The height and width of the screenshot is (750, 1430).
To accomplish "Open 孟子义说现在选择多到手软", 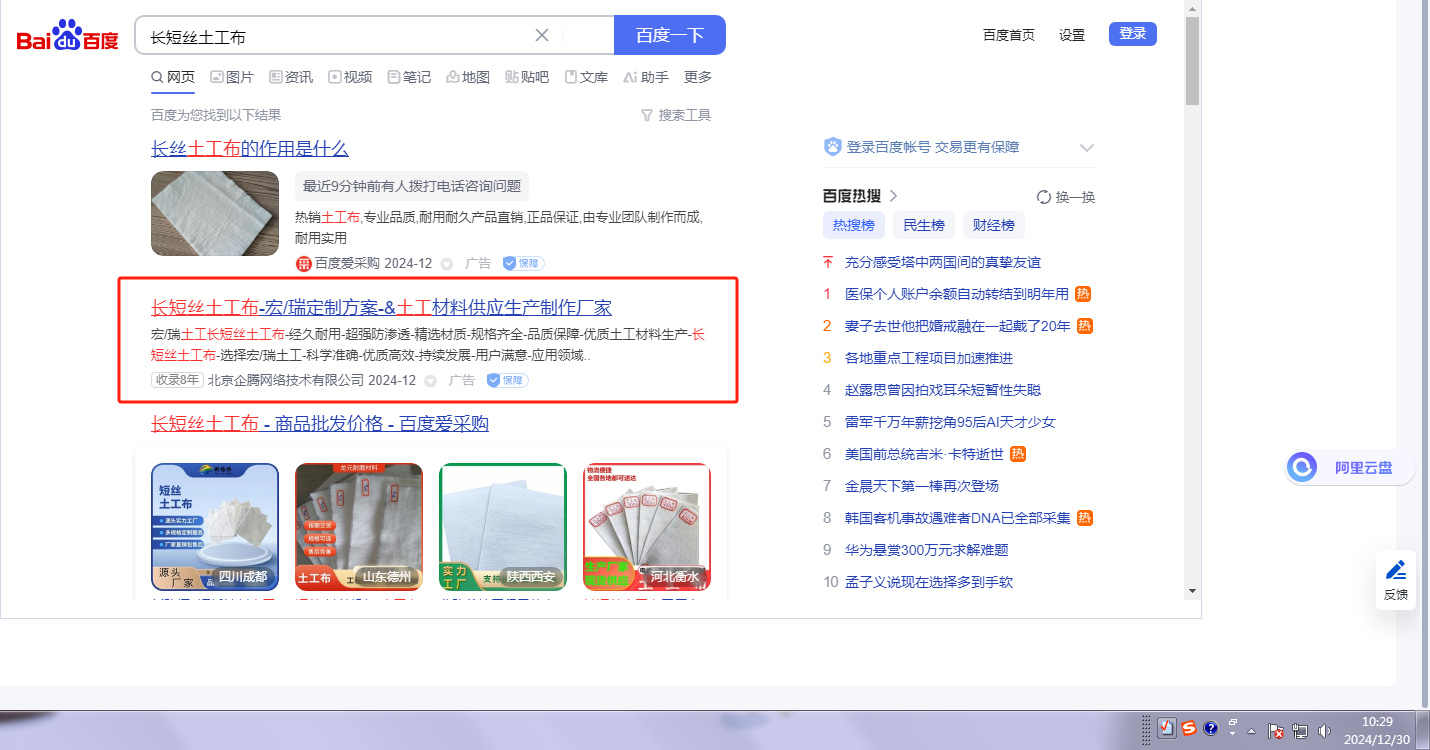I will coord(929,582).
